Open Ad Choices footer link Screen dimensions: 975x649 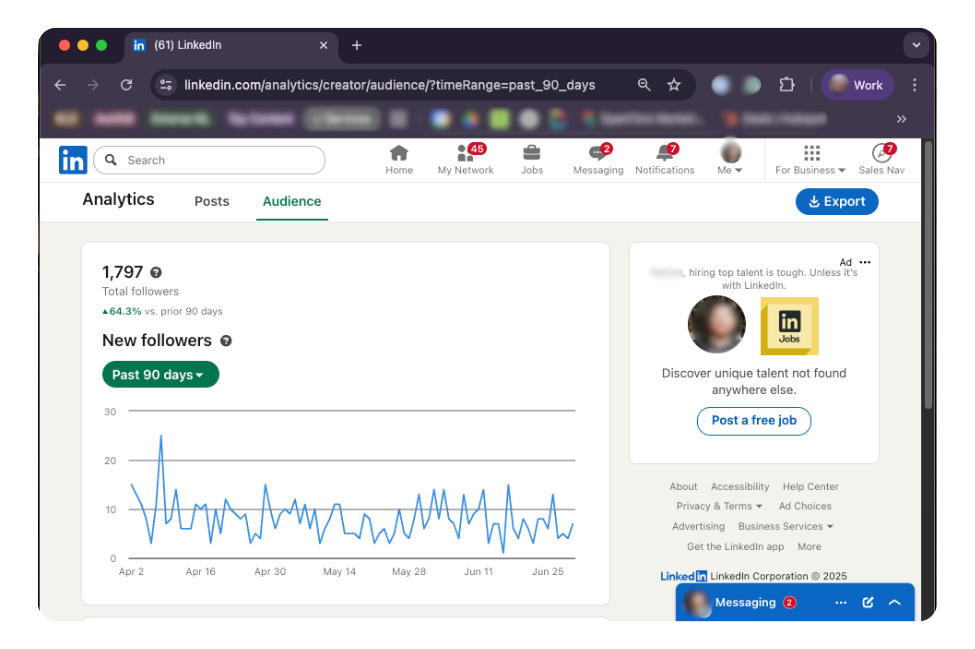[x=805, y=506]
